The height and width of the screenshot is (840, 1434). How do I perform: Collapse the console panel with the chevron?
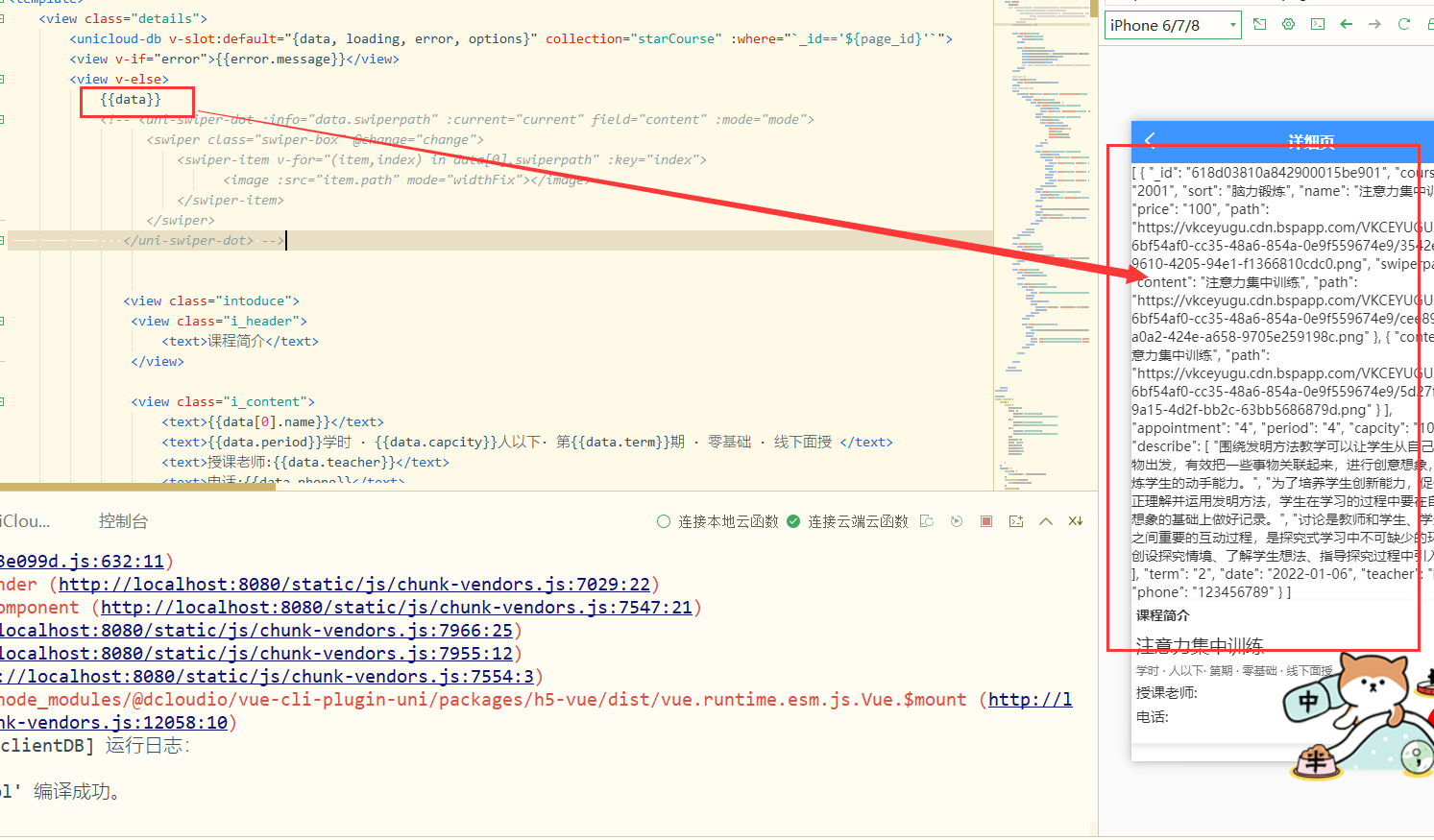1046,521
